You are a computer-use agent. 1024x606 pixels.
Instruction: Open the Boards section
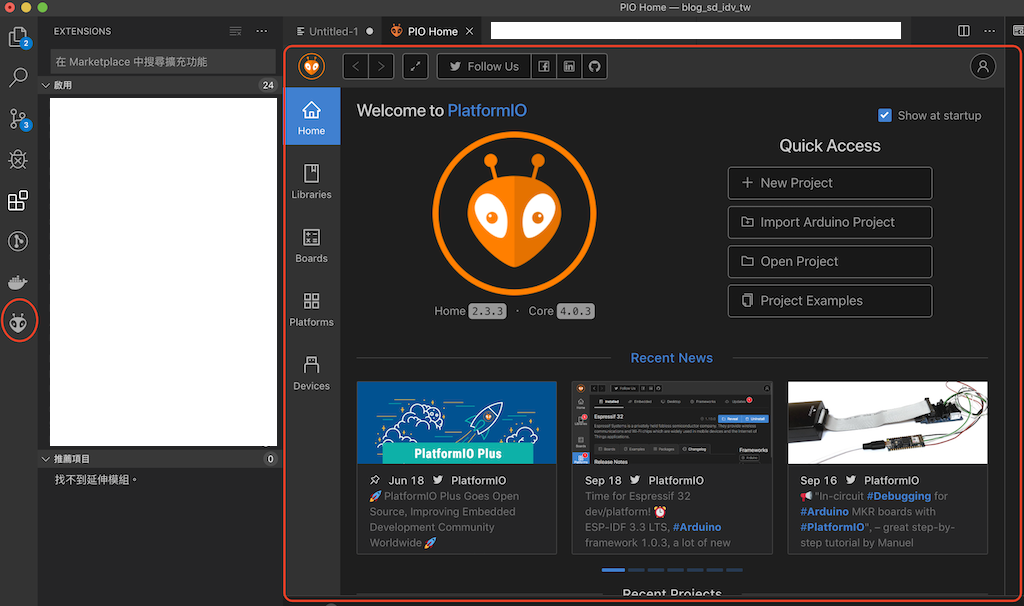click(x=312, y=245)
